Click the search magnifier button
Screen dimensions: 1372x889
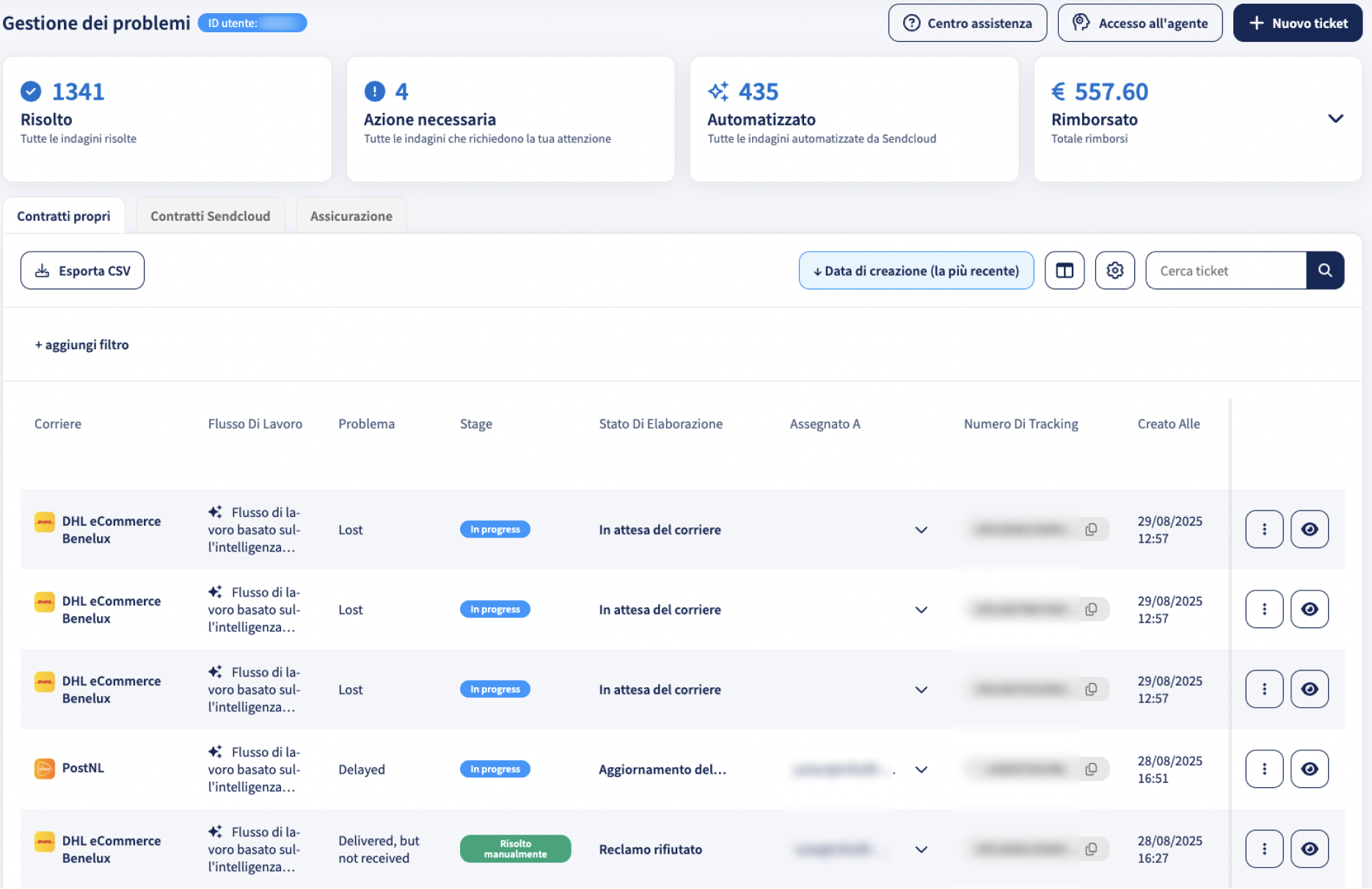click(1325, 271)
